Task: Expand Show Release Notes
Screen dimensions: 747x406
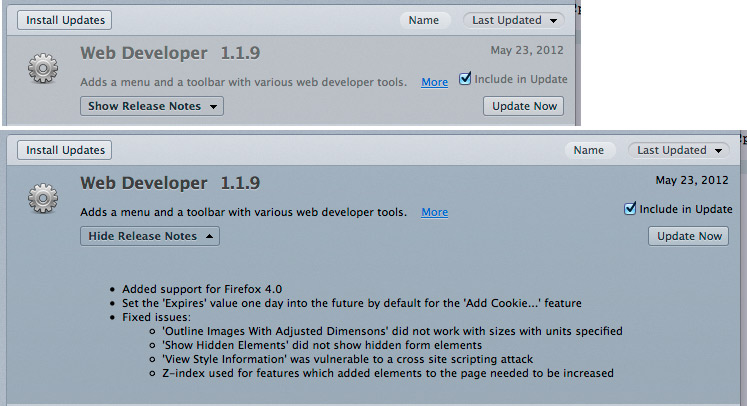Action: tap(152, 106)
